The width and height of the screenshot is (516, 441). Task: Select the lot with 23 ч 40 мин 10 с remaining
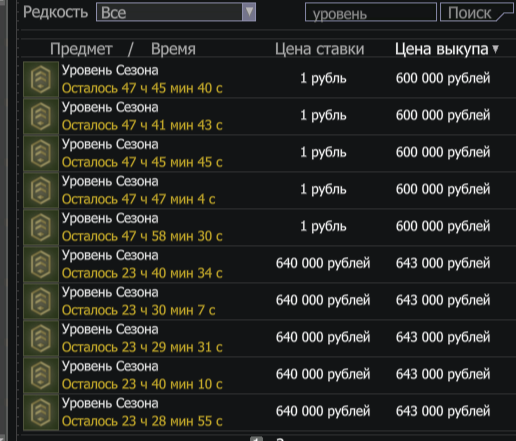tap(269, 375)
